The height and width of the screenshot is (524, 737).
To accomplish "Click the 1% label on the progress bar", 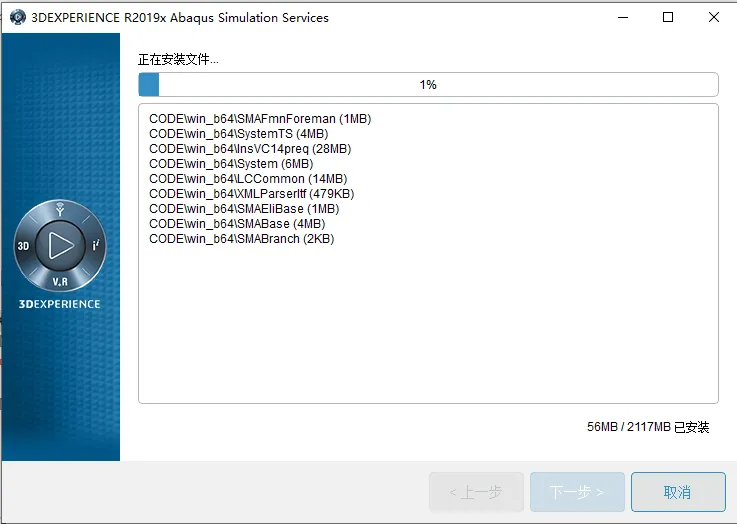I will (428, 85).
